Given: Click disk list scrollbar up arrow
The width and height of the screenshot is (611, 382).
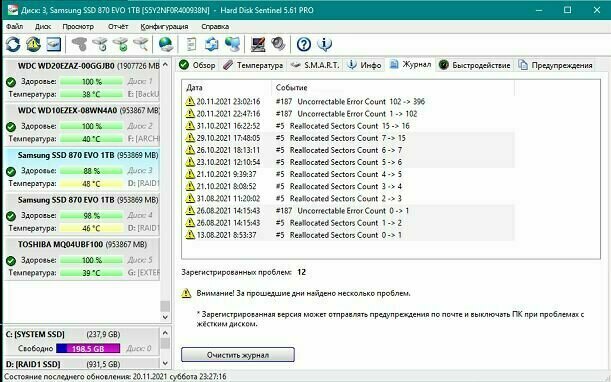Looking at the screenshot, I should click(x=165, y=64).
